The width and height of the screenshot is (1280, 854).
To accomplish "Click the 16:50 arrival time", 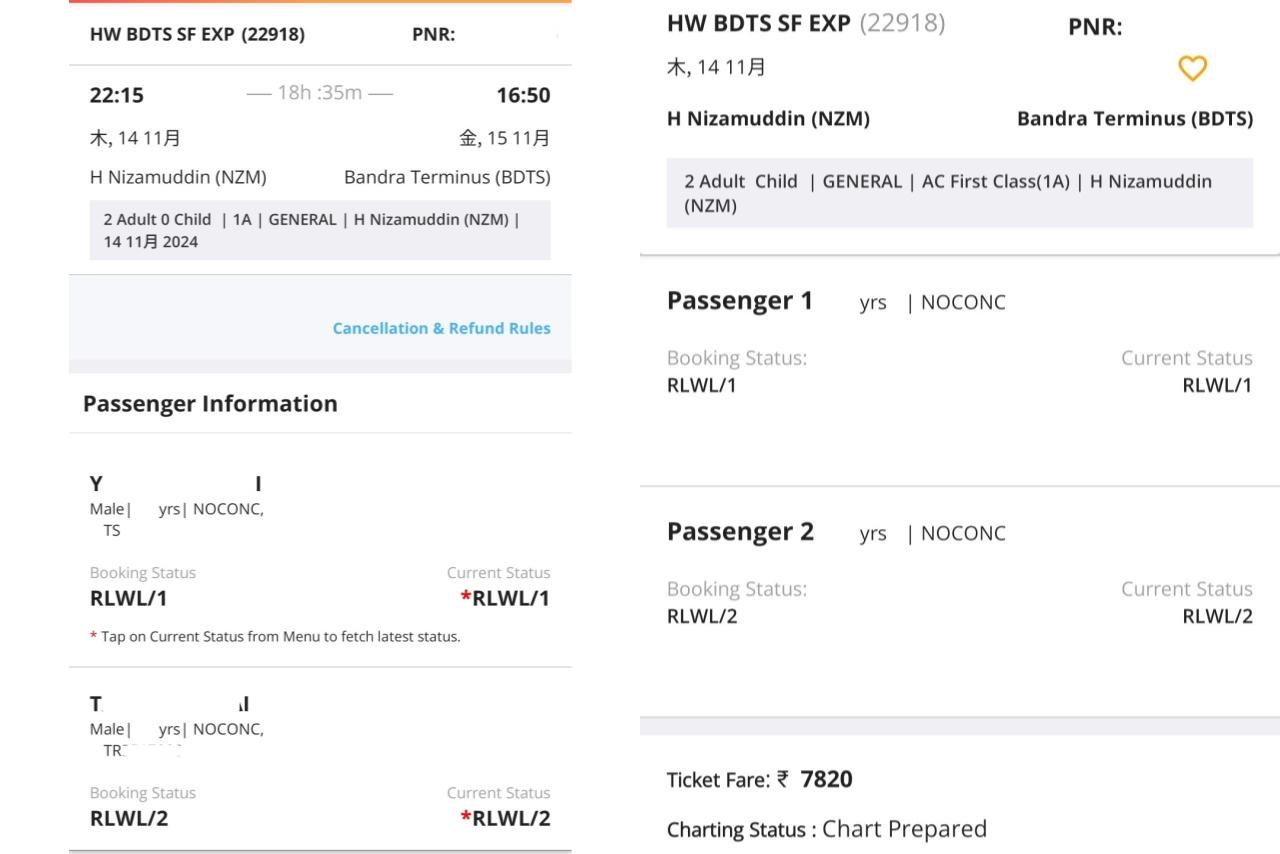I will [x=523, y=95].
